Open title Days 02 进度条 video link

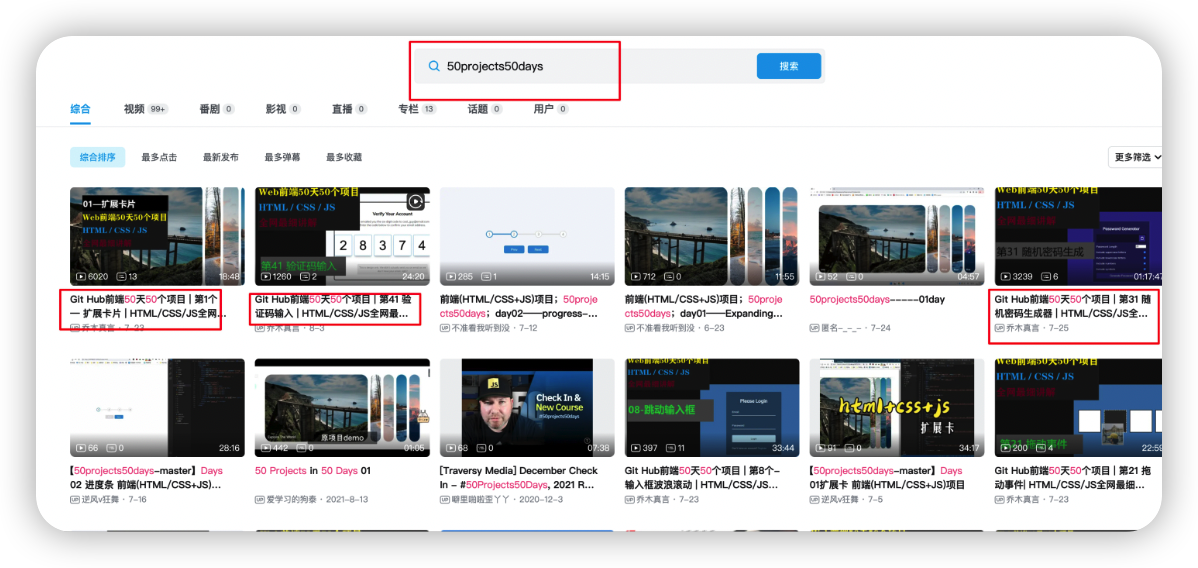click(147, 478)
